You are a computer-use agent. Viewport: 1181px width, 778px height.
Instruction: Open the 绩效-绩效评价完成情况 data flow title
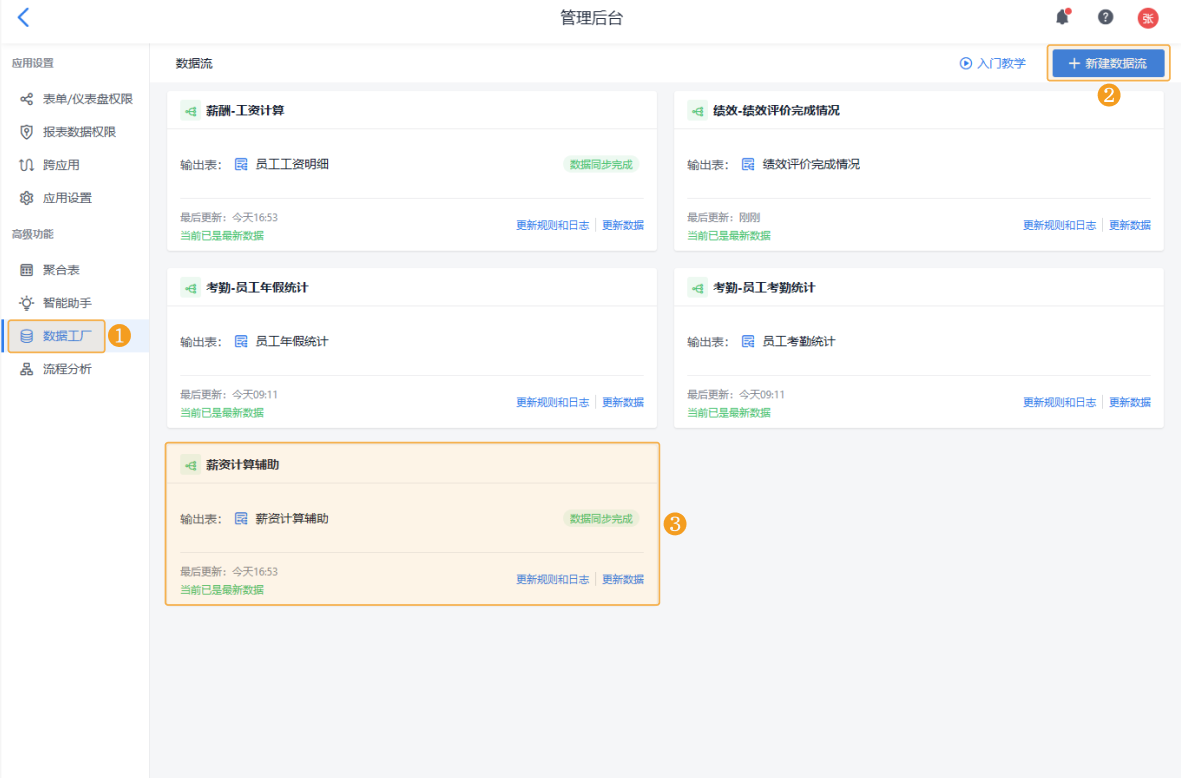777,111
